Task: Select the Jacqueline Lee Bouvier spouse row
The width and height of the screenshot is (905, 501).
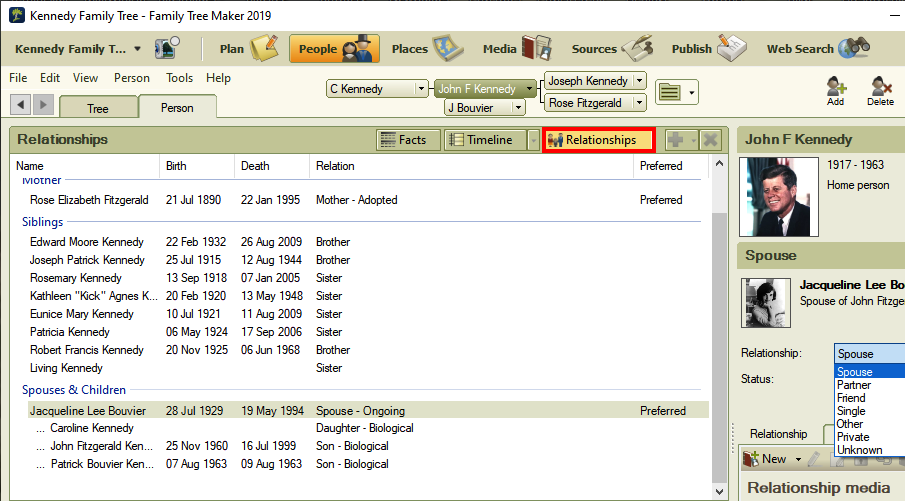Action: click(x=368, y=410)
